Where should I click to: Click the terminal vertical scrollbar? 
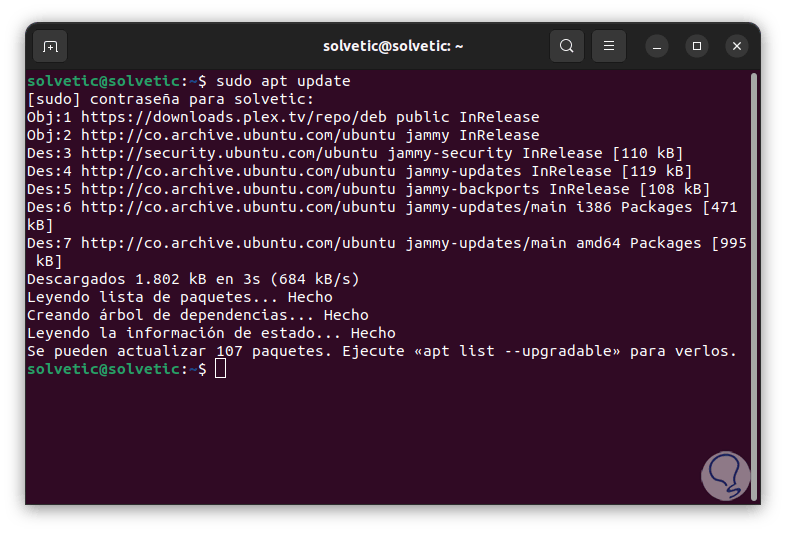[x=753, y=287]
